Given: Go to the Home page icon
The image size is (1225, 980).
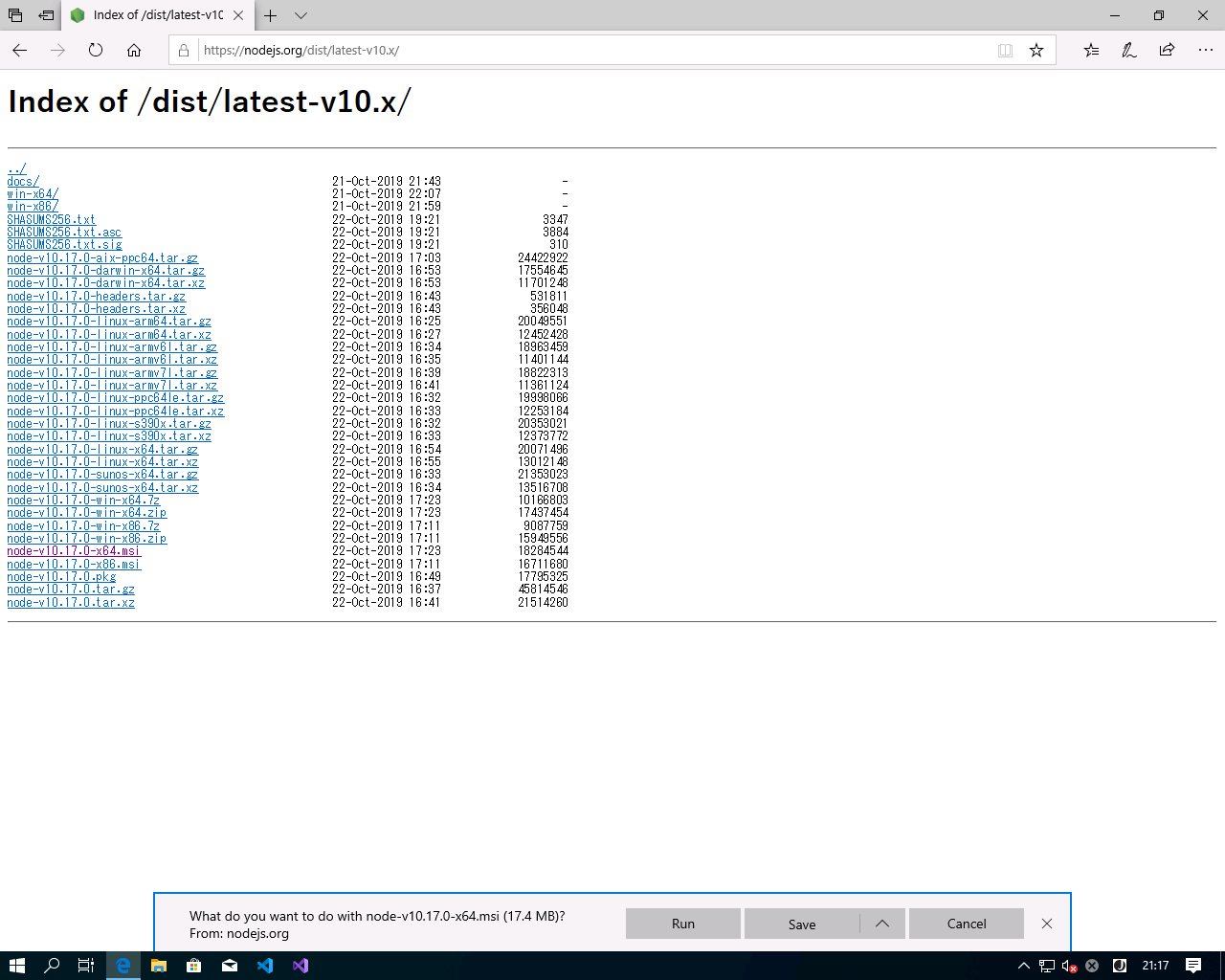Looking at the screenshot, I should click(x=134, y=50).
